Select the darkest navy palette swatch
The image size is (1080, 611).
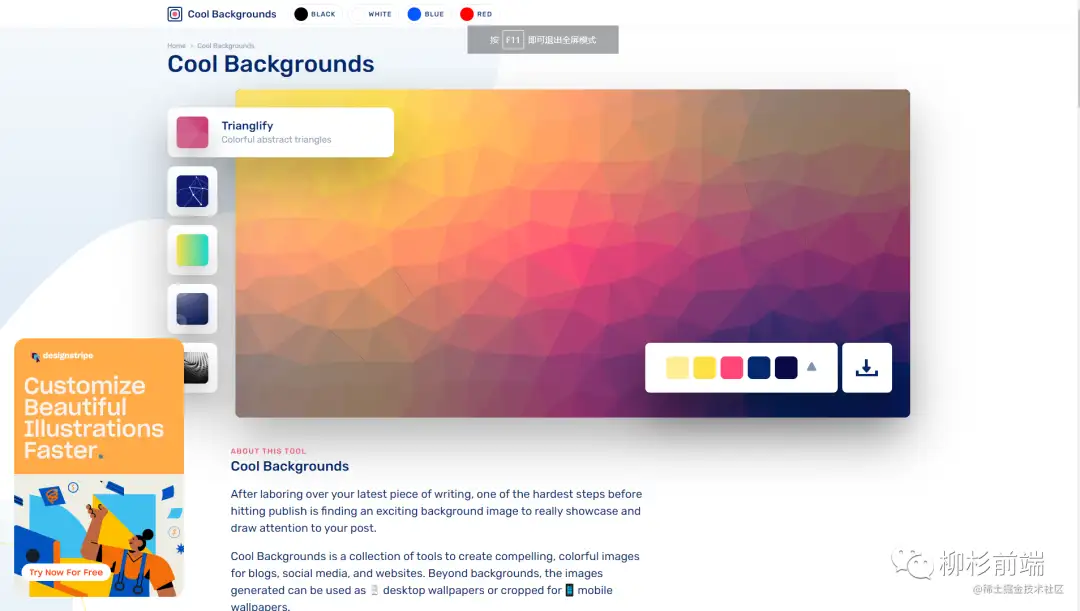(786, 368)
